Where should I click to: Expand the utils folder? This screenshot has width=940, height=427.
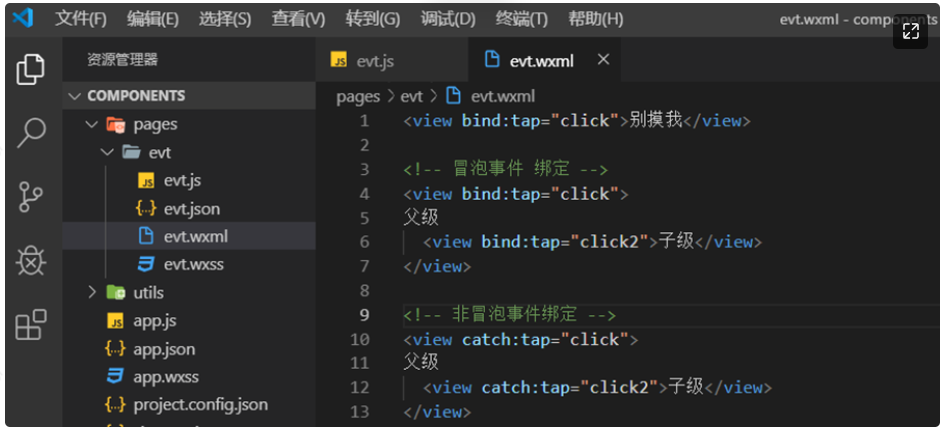point(148,293)
